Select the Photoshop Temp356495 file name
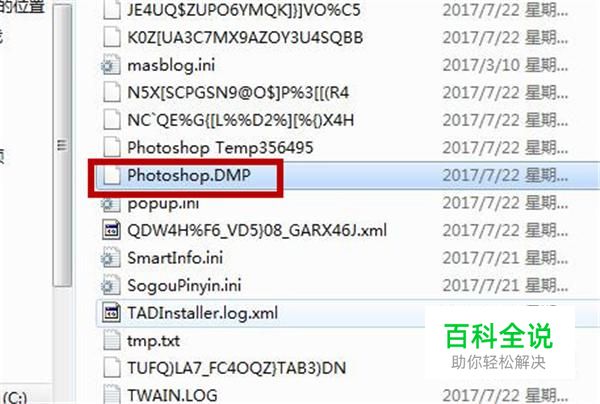The image size is (600, 404). point(220,148)
